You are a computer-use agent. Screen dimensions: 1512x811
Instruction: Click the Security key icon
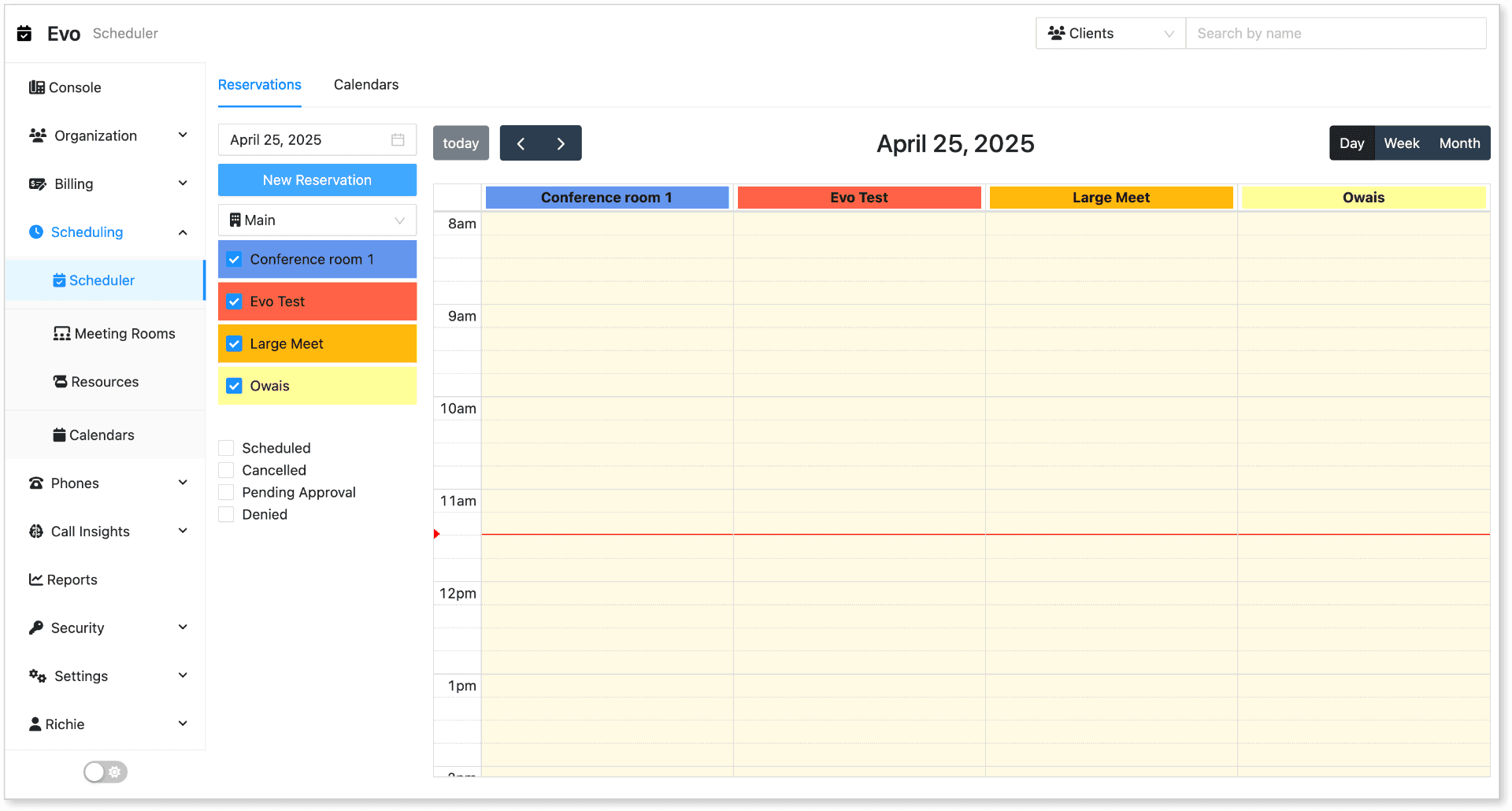tap(36, 628)
